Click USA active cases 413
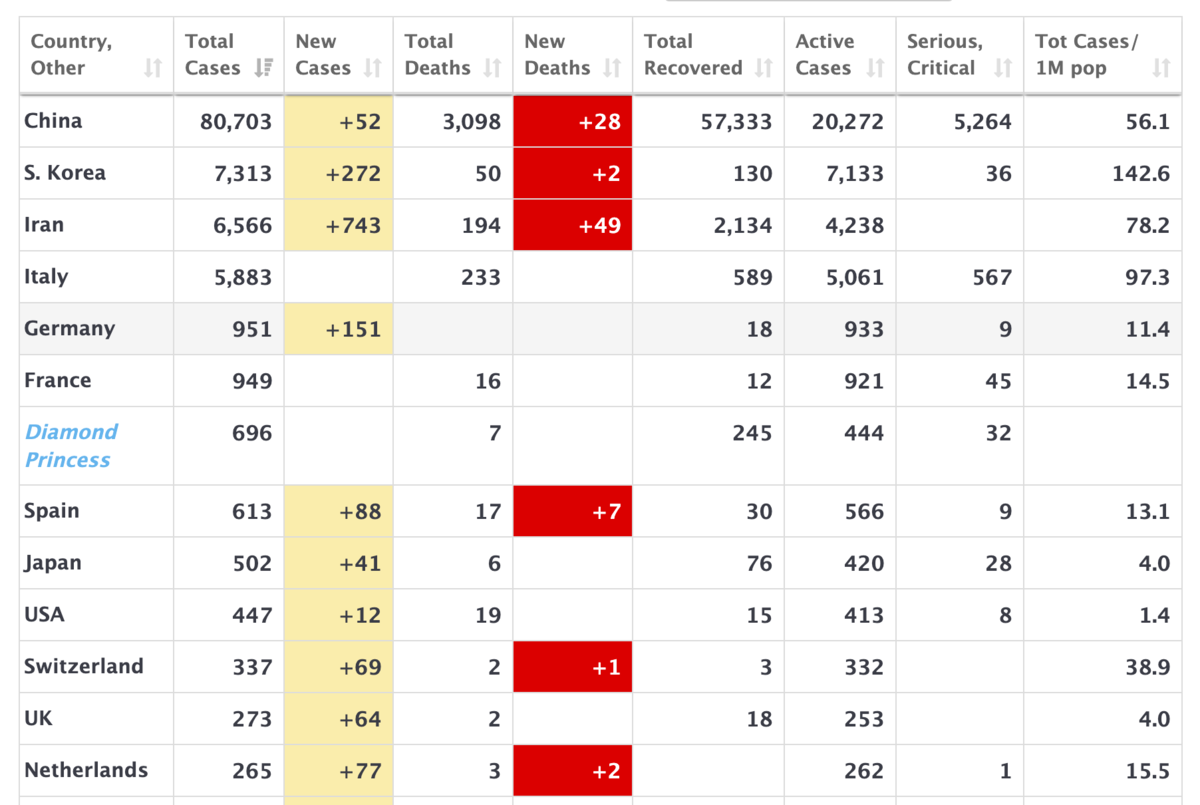 864,616
